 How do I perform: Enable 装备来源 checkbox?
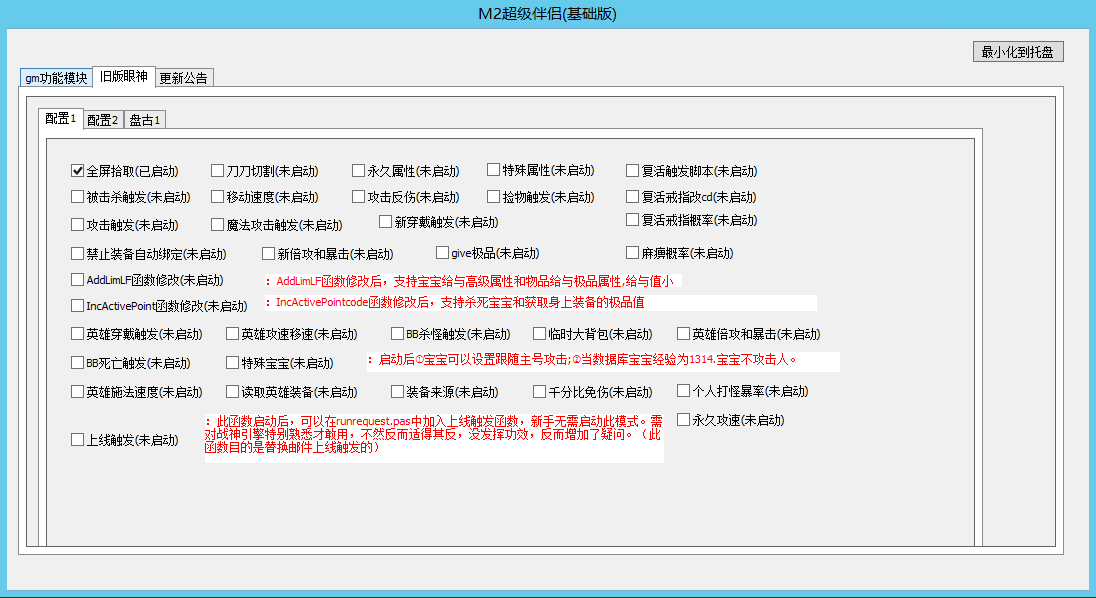[x=398, y=392]
